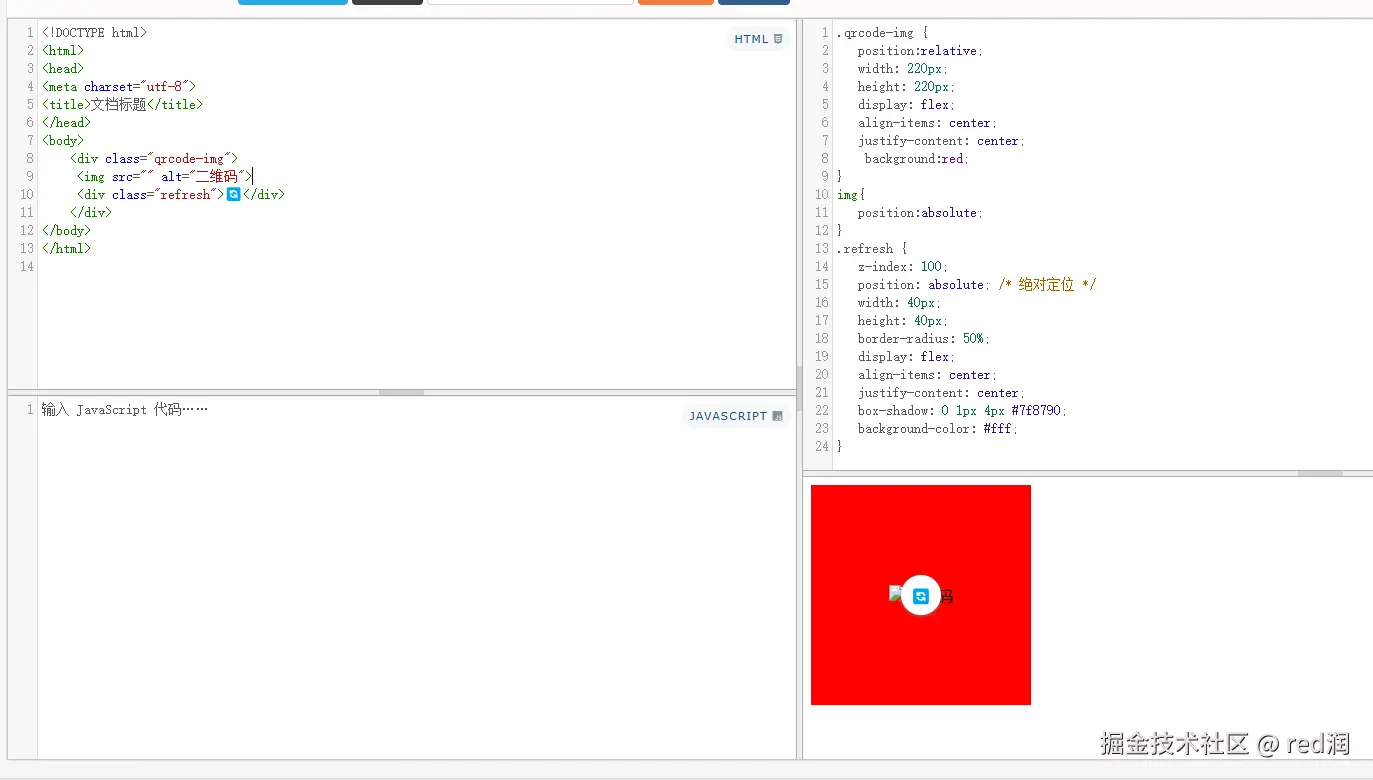Click the closing "</head>" tag line
Screen dimensions: 1373x780
tap(66, 122)
